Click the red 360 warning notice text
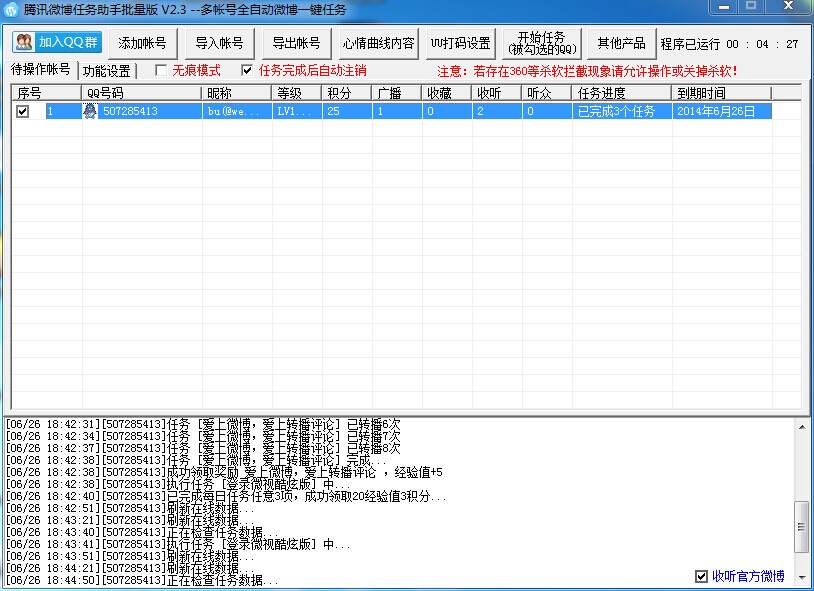814x591 pixels. coord(588,71)
